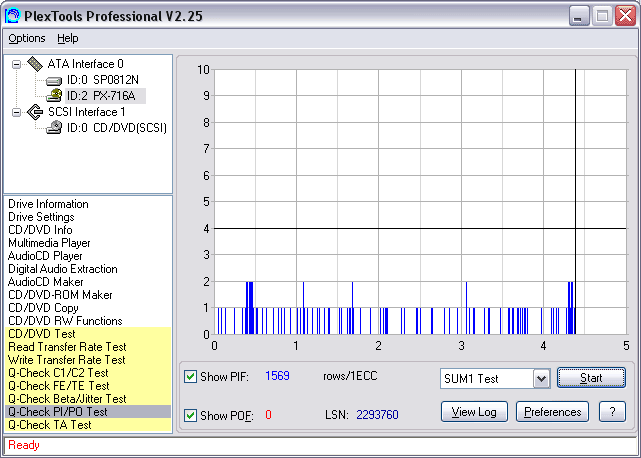Viewport: 641px width, 458px height.
Task: Select Q-Check PI/PO Test
Action: click(x=88, y=412)
